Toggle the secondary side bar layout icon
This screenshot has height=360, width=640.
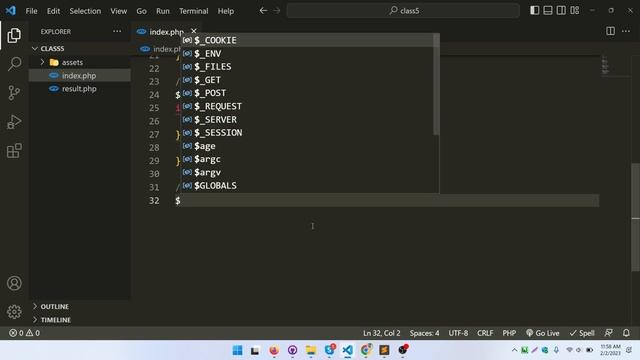(x=561, y=11)
